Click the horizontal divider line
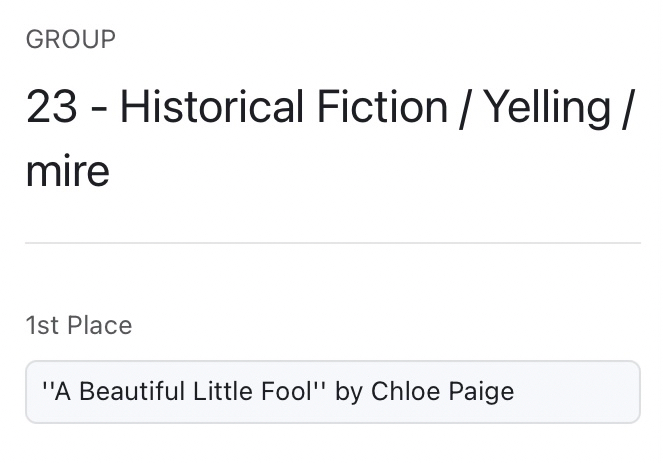This screenshot has width=663, height=463. tap(332, 243)
